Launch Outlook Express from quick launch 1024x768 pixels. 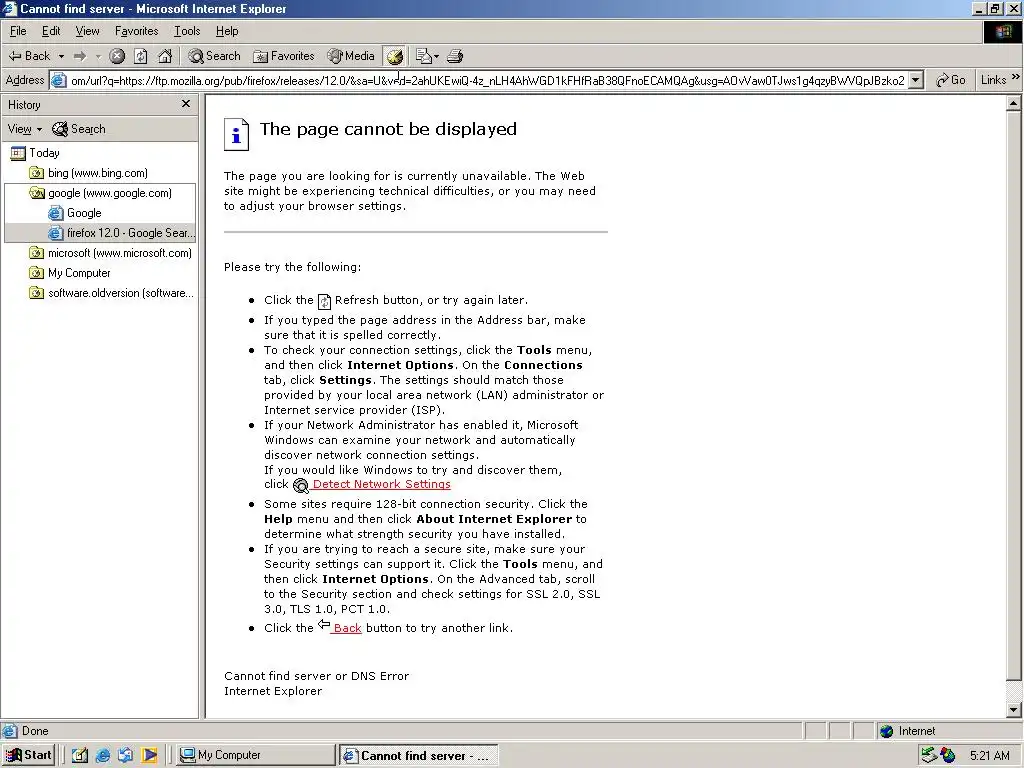point(125,756)
